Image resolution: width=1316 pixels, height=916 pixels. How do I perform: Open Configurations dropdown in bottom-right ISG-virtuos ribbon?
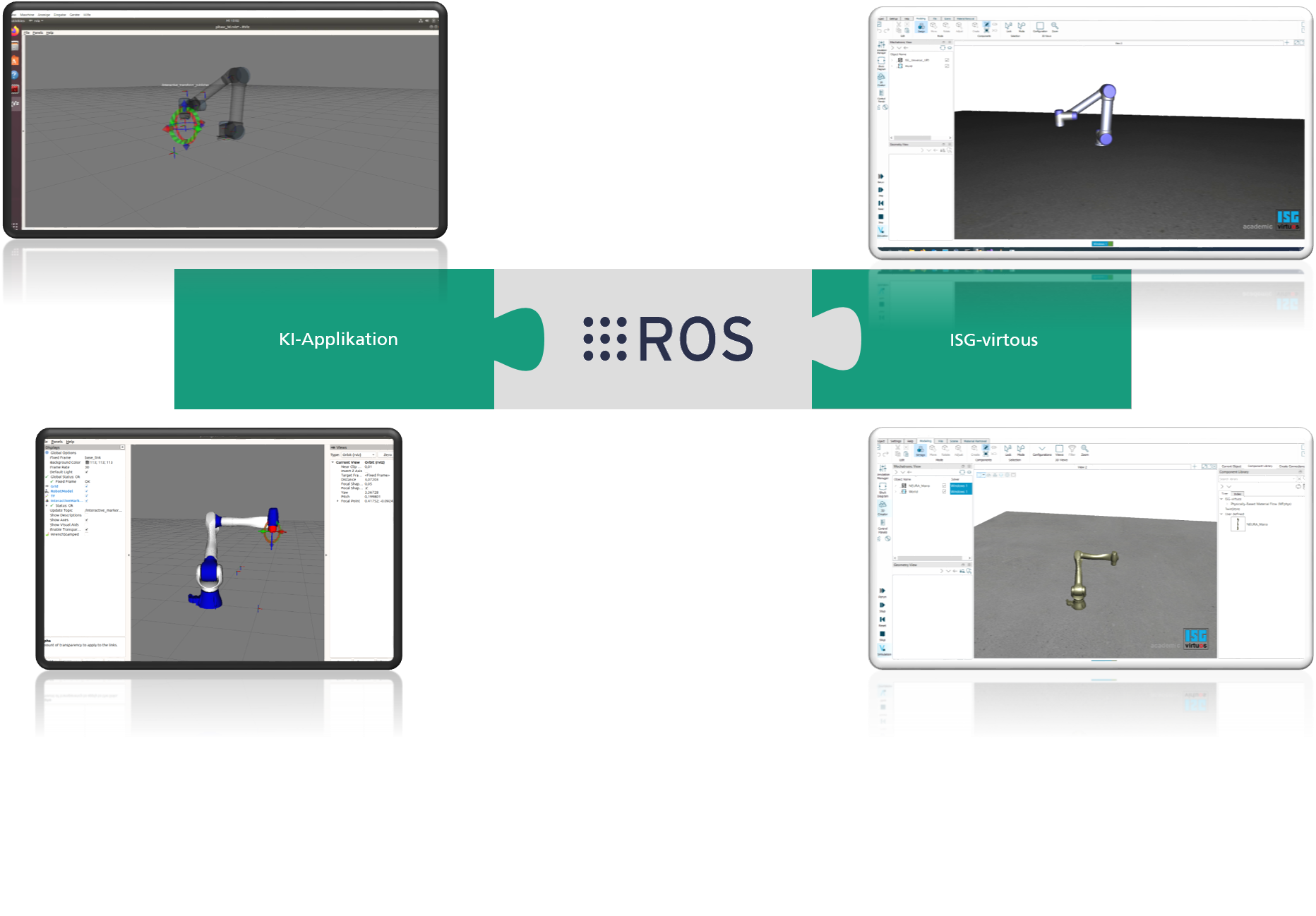[x=1042, y=451]
